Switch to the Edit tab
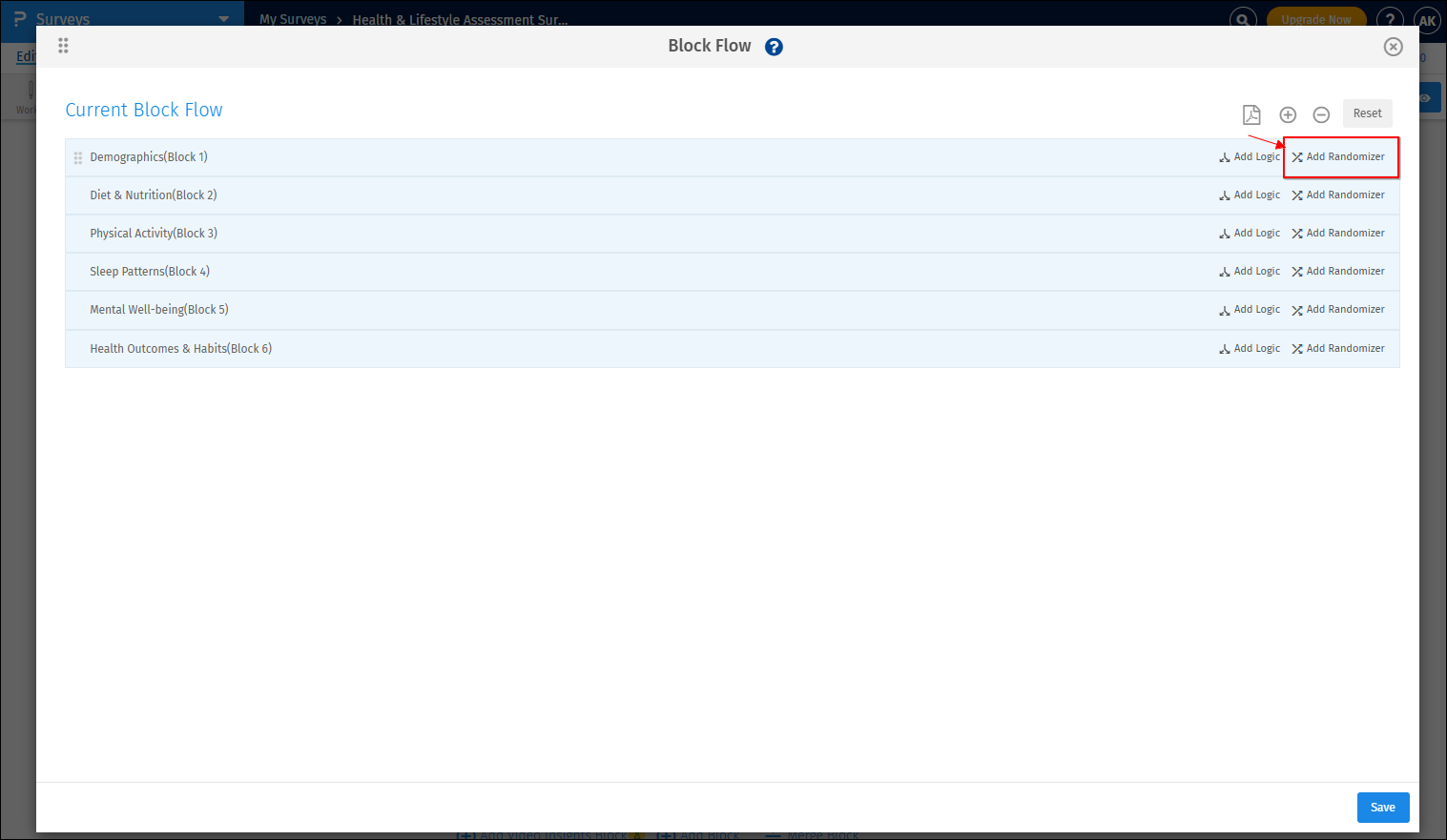Image resolution: width=1447 pixels, height=840 pixels. tap(26, 56)
